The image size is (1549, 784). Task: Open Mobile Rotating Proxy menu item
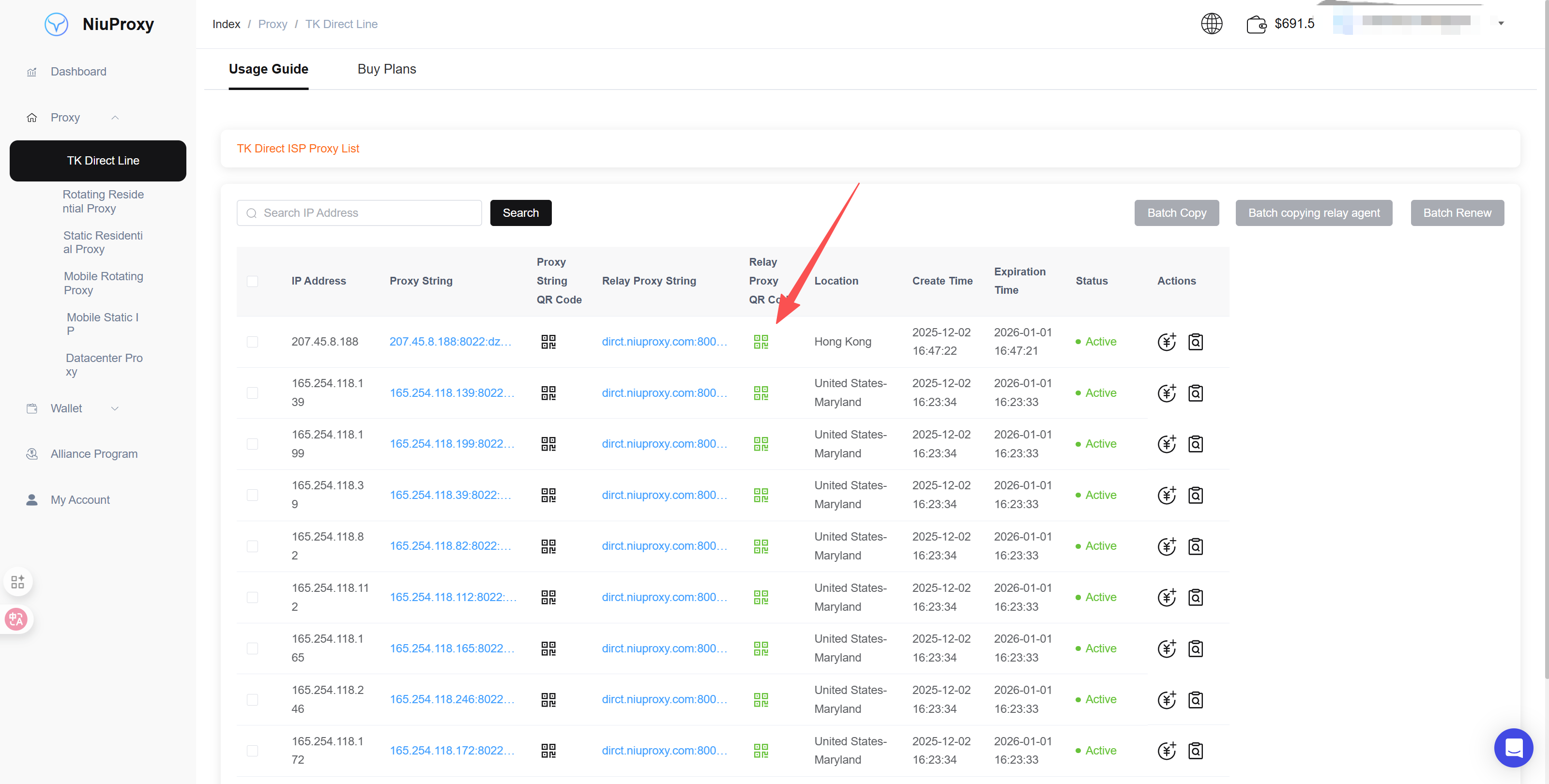point(104,283)
